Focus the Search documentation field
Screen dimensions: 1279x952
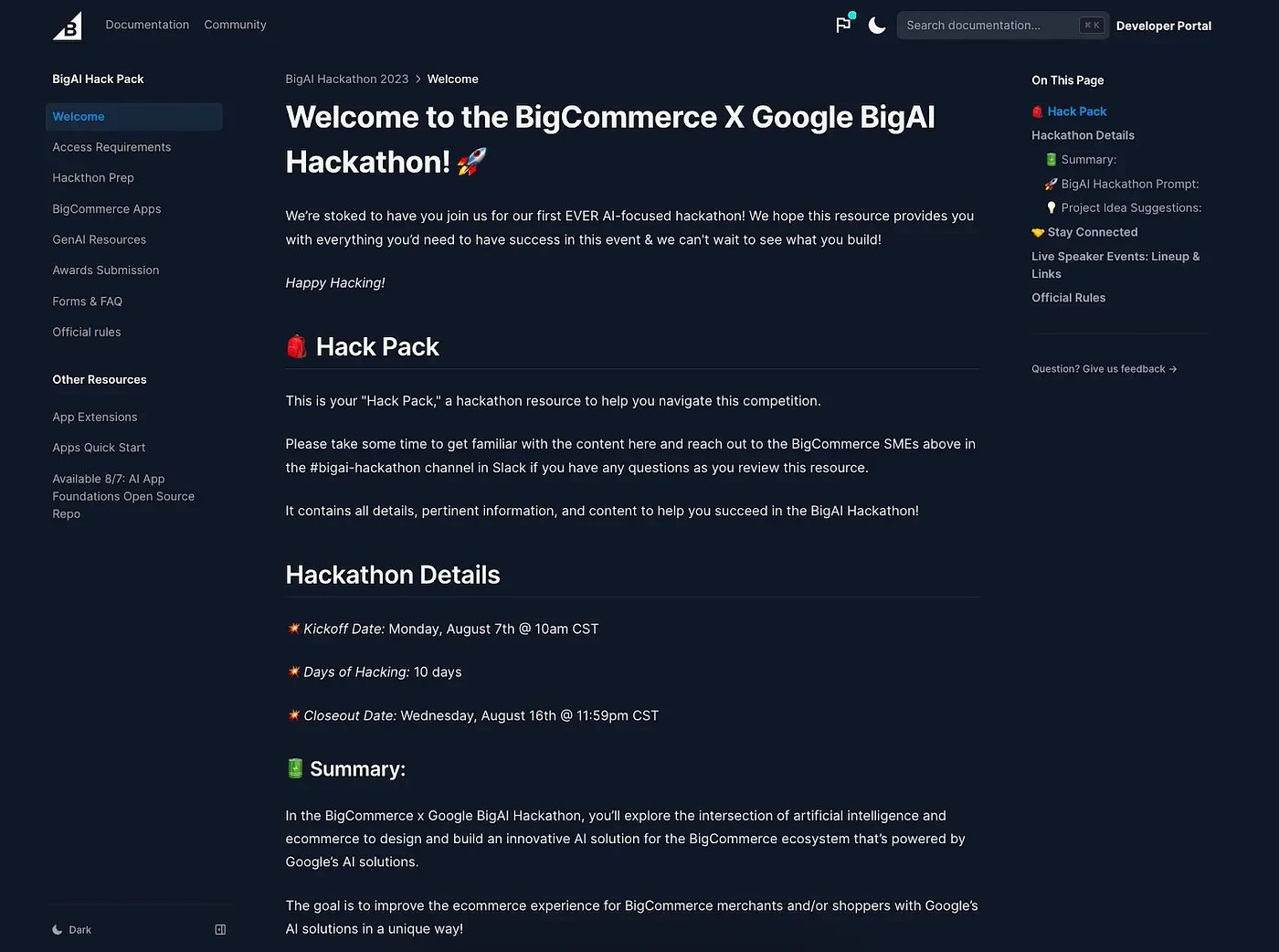[x=1003, y=26]
